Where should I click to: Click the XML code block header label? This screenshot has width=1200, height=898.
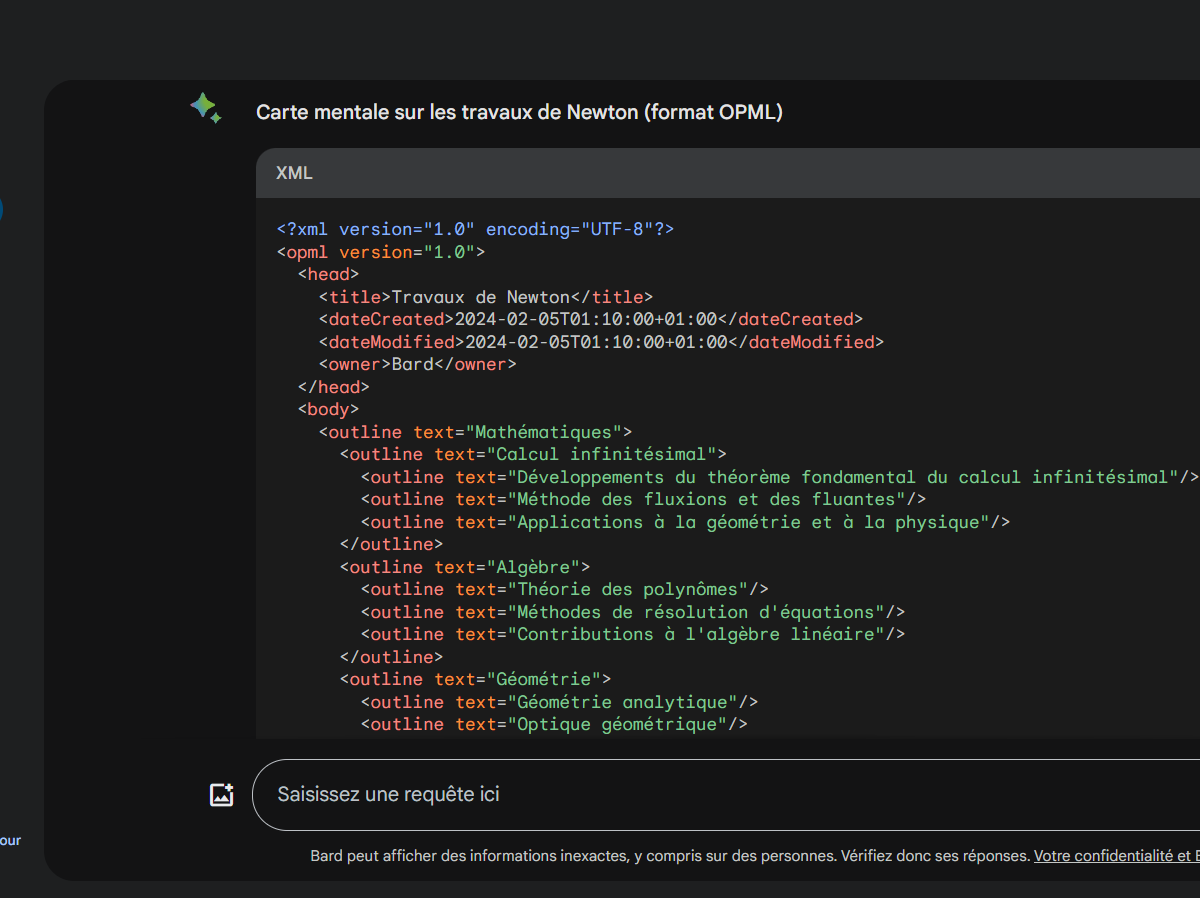pos(294,173)
